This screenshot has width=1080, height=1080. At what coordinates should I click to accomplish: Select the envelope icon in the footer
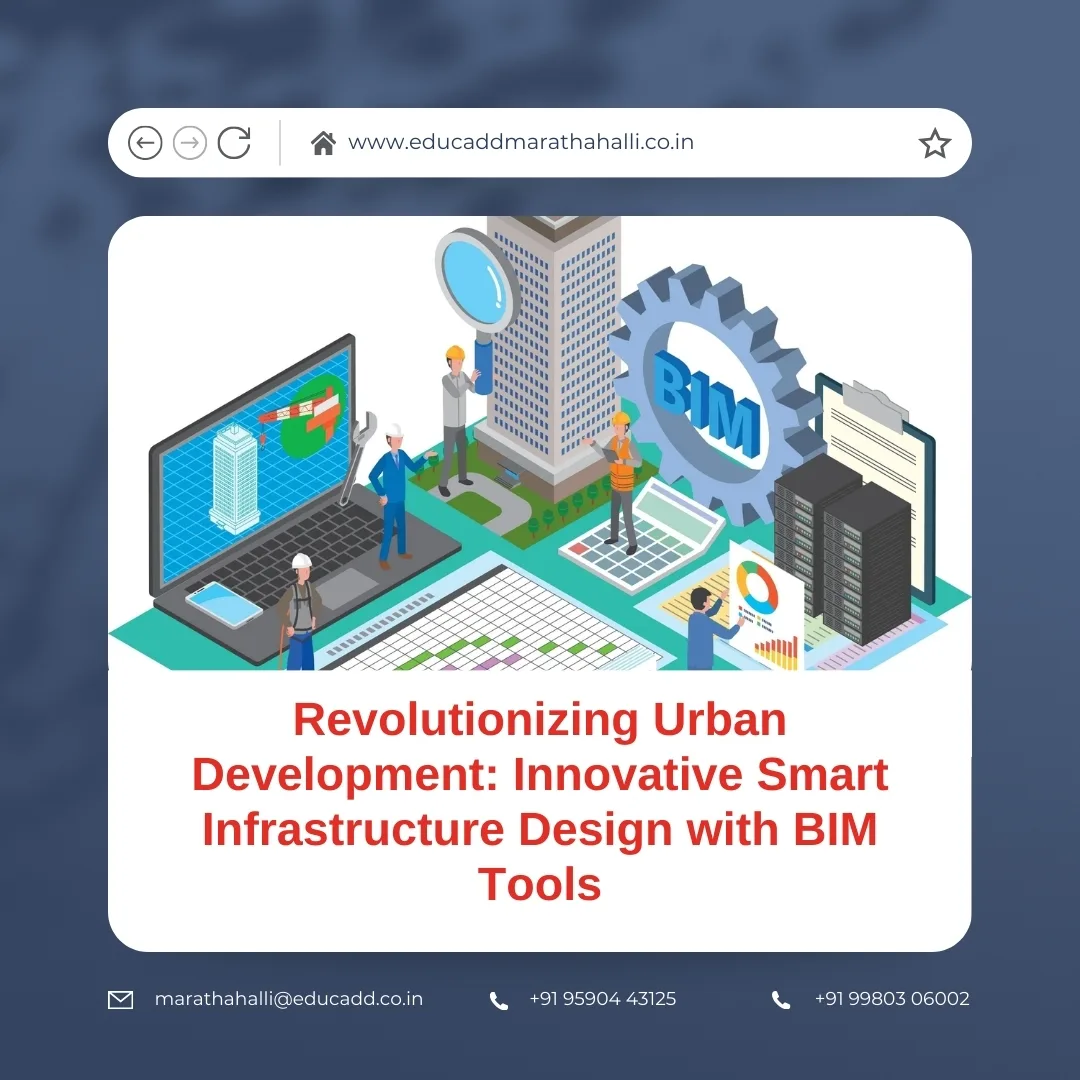pyautogui.click(x=119, y=999)
